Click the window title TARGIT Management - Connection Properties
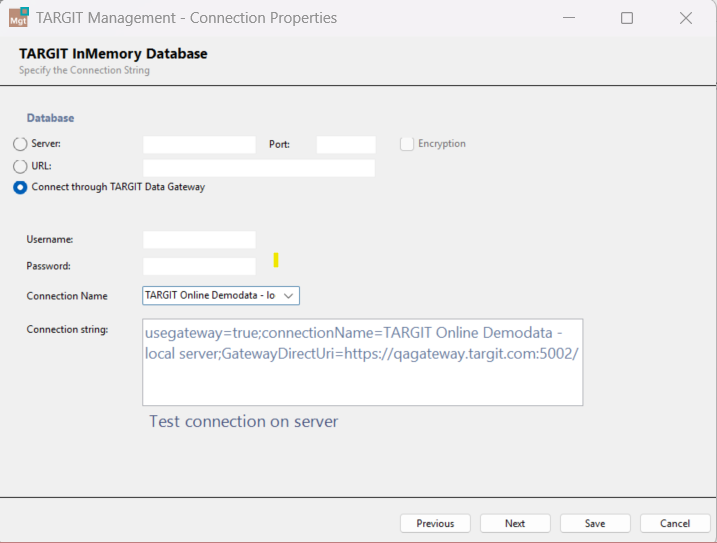Image resolution: width=717 pixels, height=543 pixels. (x=187, y=18)
